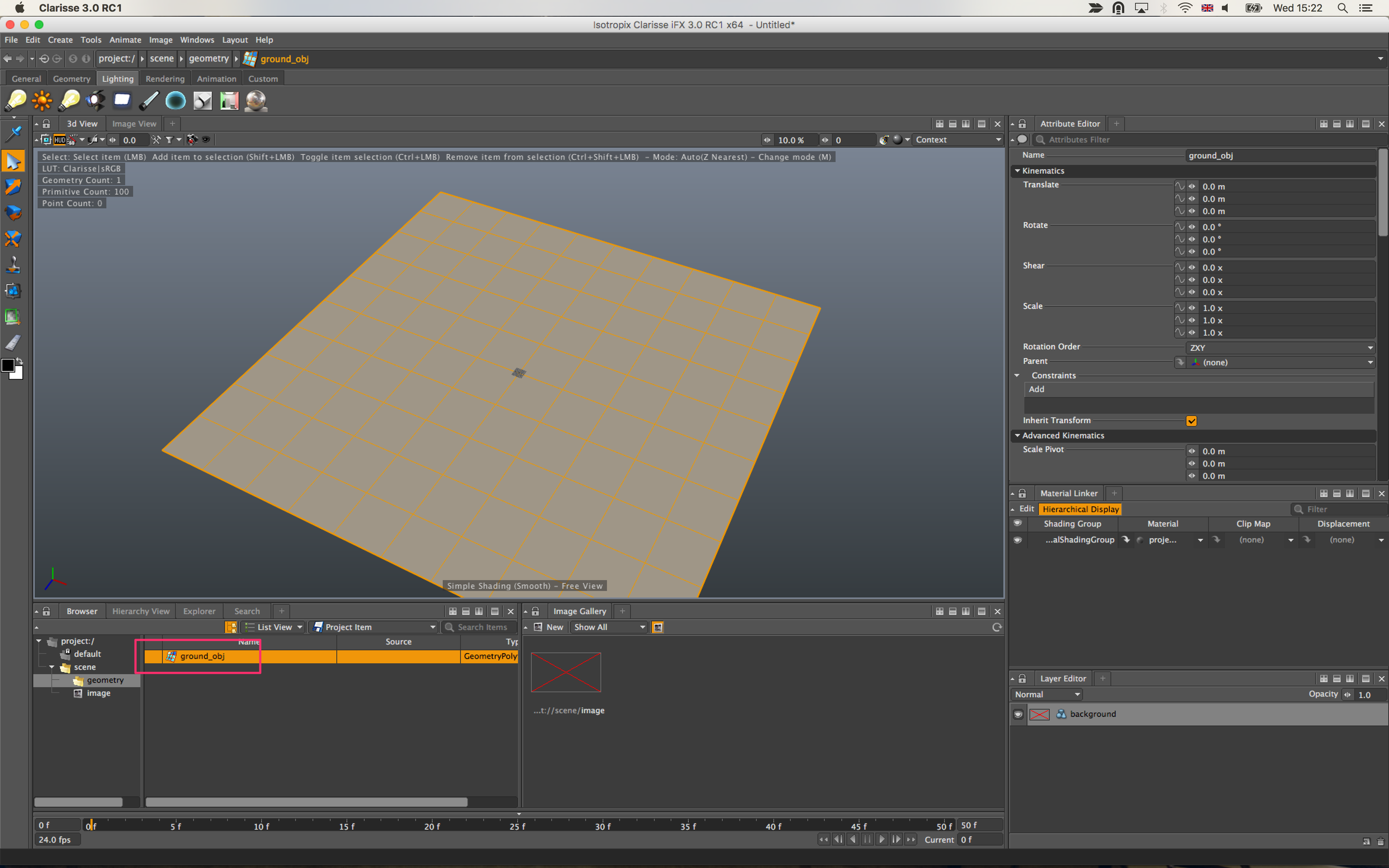1389x868 pixels.
Task: Click the chrome sphere environment light icon
Action: tap(256, 101)
